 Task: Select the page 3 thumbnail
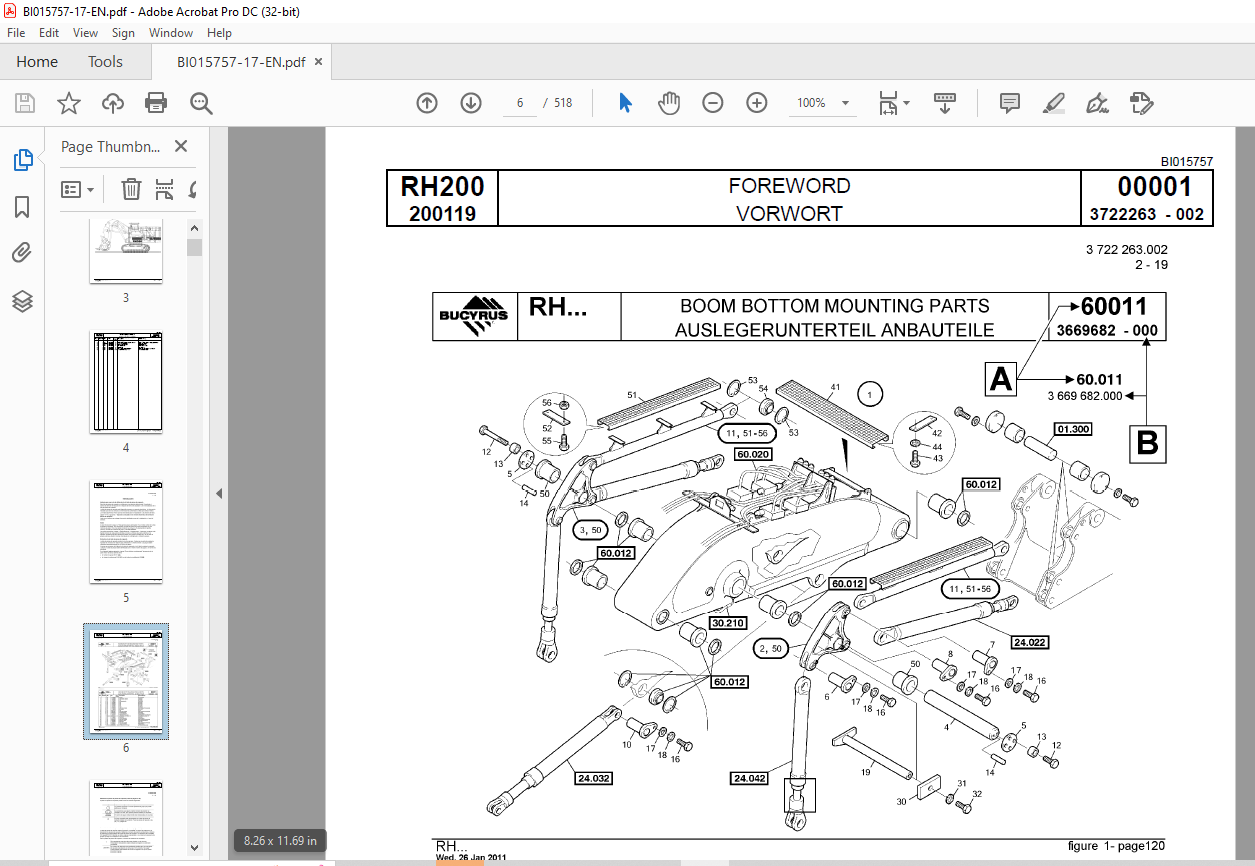click(126, 252)
